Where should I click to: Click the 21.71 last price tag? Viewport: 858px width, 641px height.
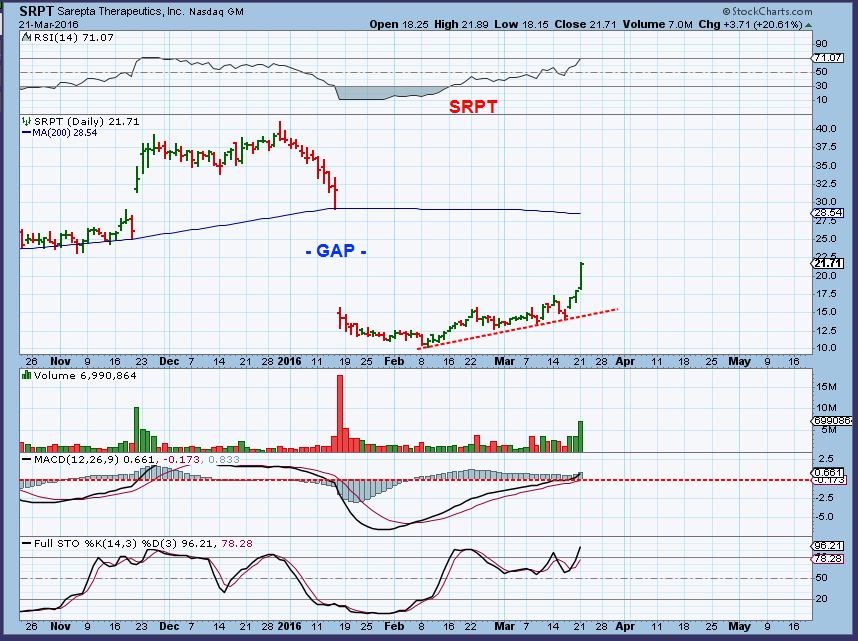(827, 263)
